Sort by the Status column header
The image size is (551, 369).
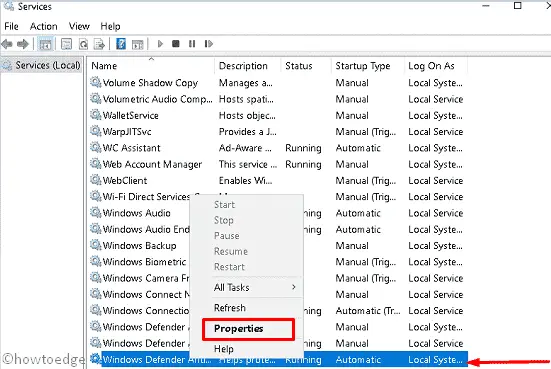pos(306,66)
